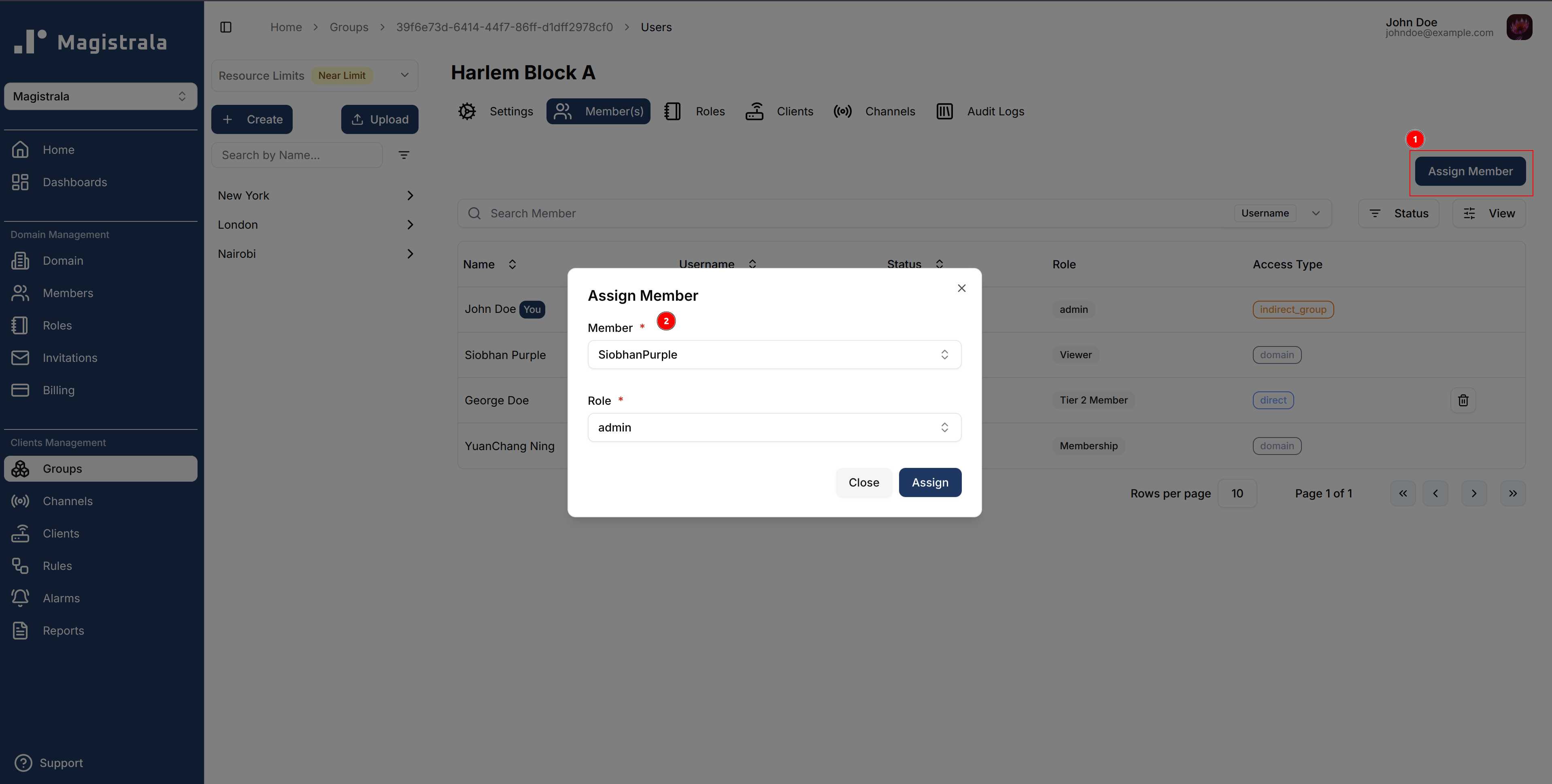
Task: Open the Resource Limits dropdown
Action: [x=404, y=75]
